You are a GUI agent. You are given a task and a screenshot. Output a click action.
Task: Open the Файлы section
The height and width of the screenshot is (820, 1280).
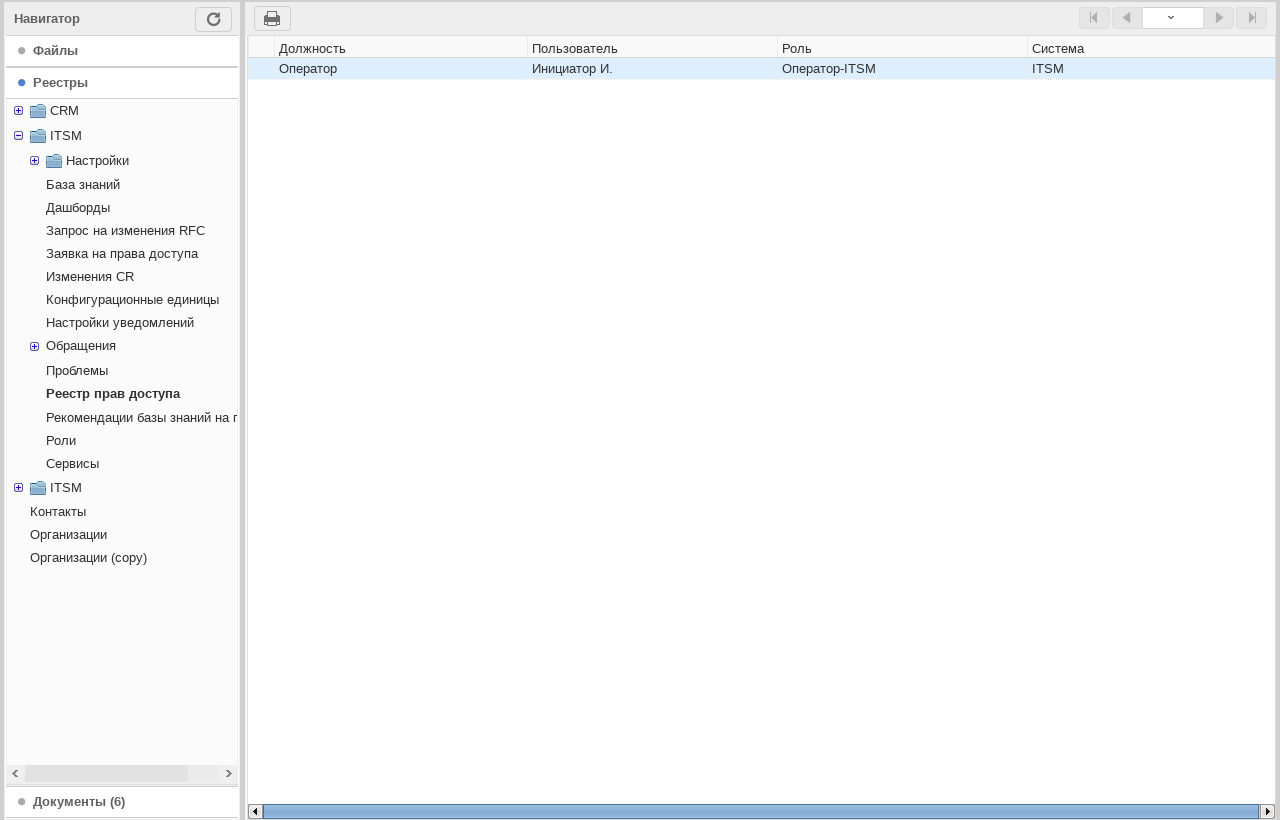(122, 51)
